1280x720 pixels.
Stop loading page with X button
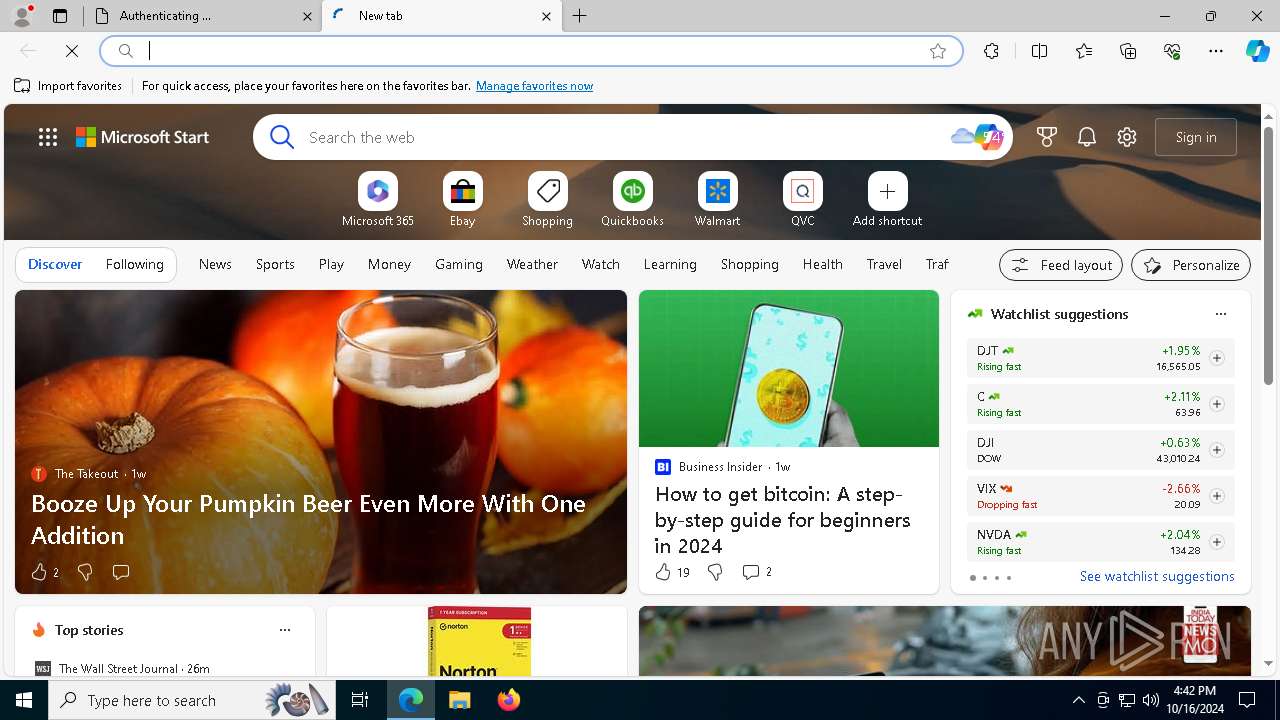pos(72,51)
